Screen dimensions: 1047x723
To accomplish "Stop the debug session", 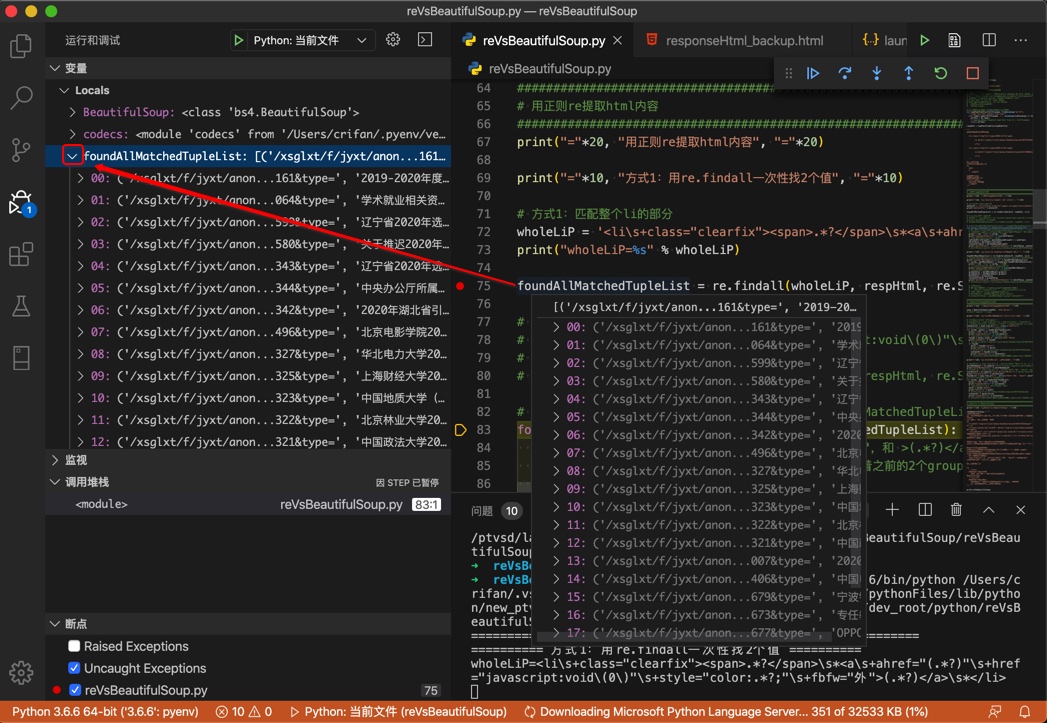I will pyautogui.click(x=973, y=73).
